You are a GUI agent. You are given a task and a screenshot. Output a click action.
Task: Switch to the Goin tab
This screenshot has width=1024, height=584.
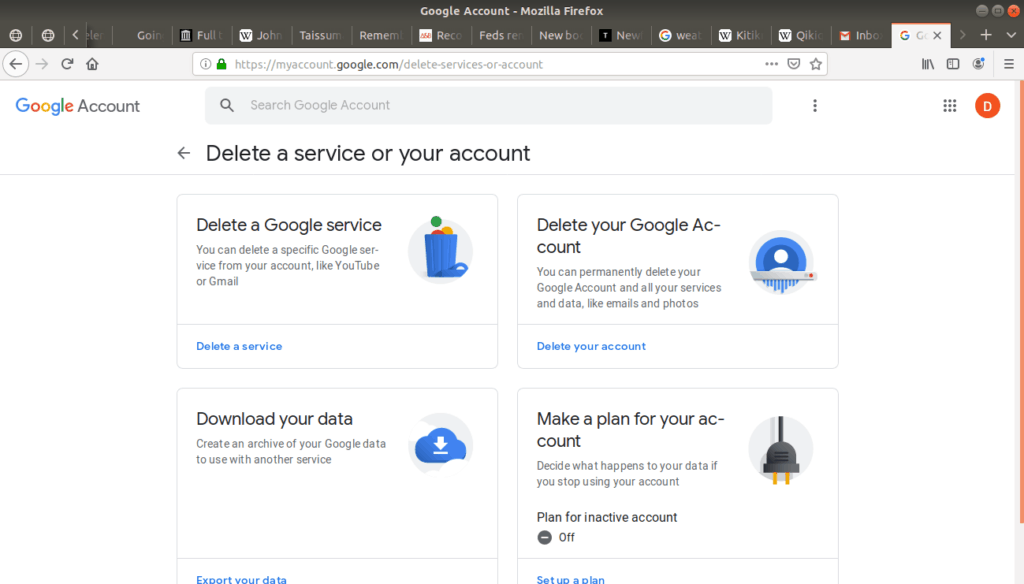click(x=142, y=35)
